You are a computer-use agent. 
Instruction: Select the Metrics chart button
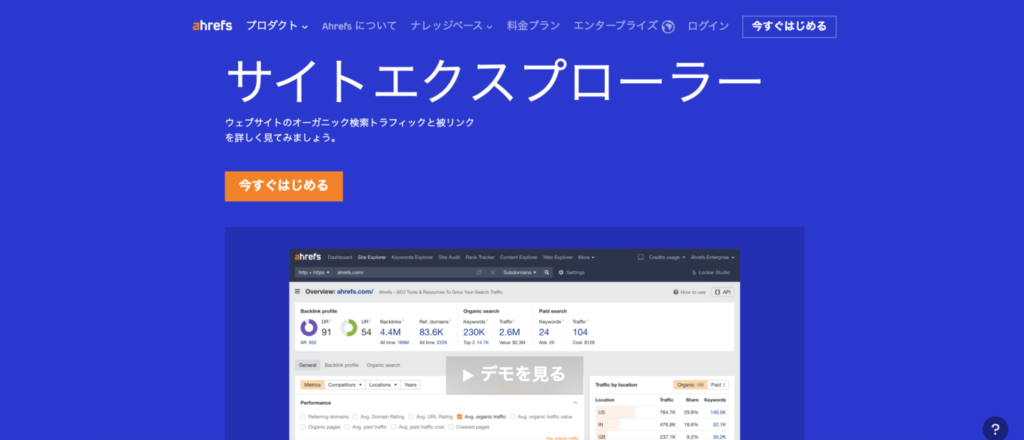pos(312,385)
